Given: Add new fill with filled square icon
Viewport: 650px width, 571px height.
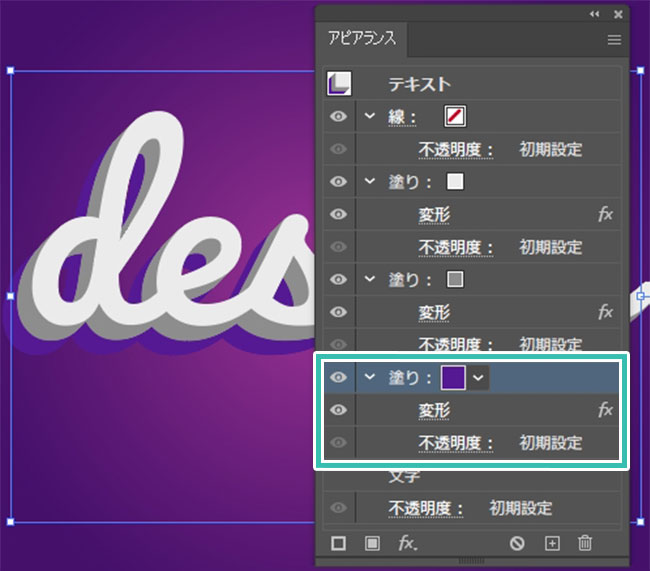Looking at the screenshot, I should point(372,543).
